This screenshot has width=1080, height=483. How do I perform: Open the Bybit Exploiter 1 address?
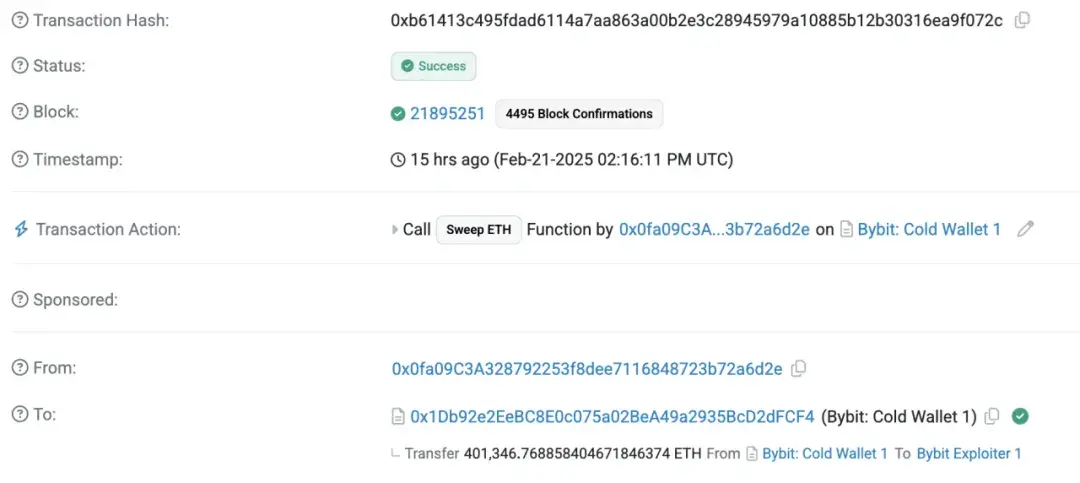[969, 453]
